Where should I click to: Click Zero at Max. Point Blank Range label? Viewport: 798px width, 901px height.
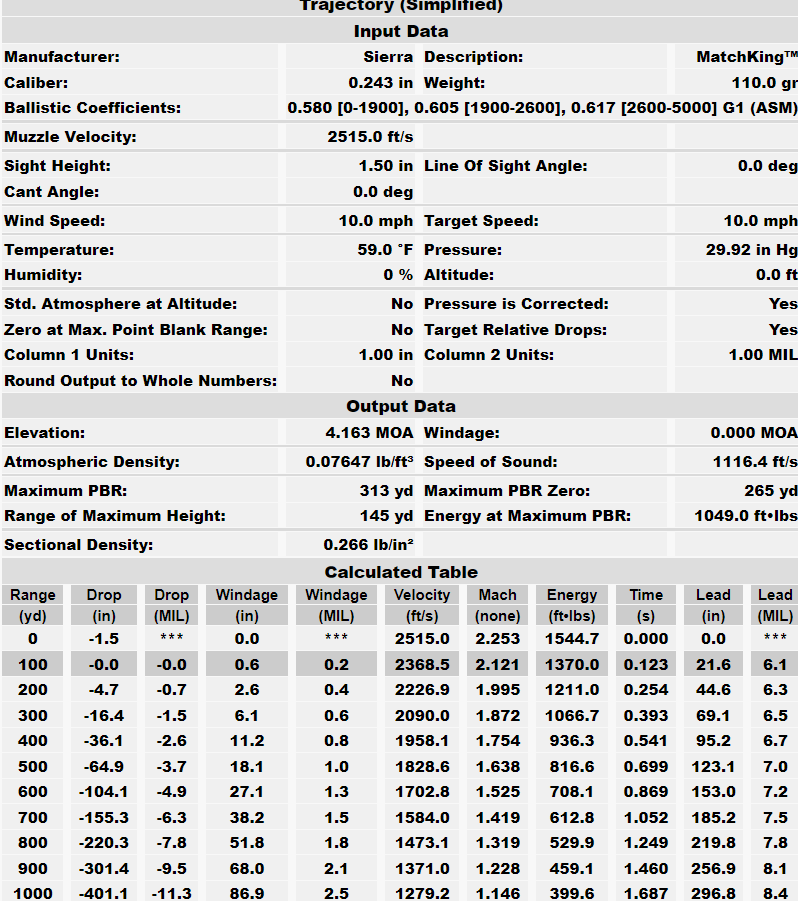(136, 330)
